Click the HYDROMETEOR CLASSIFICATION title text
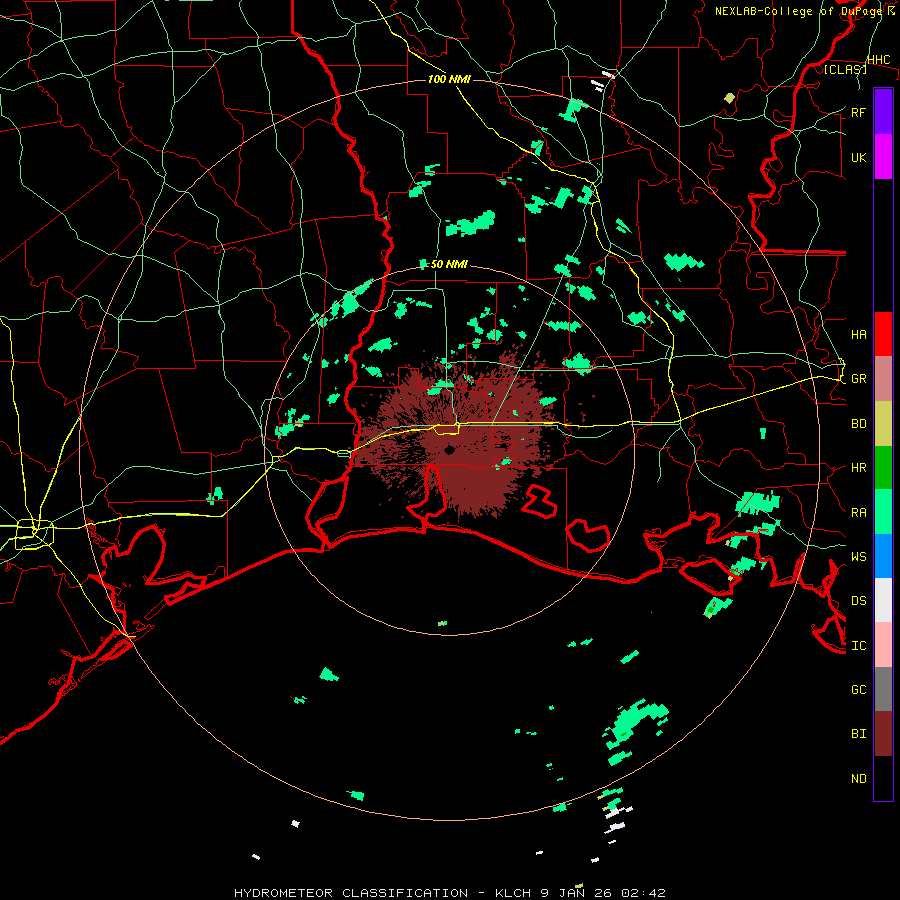Viewport: 900px width, 900px height. point(351,893)
